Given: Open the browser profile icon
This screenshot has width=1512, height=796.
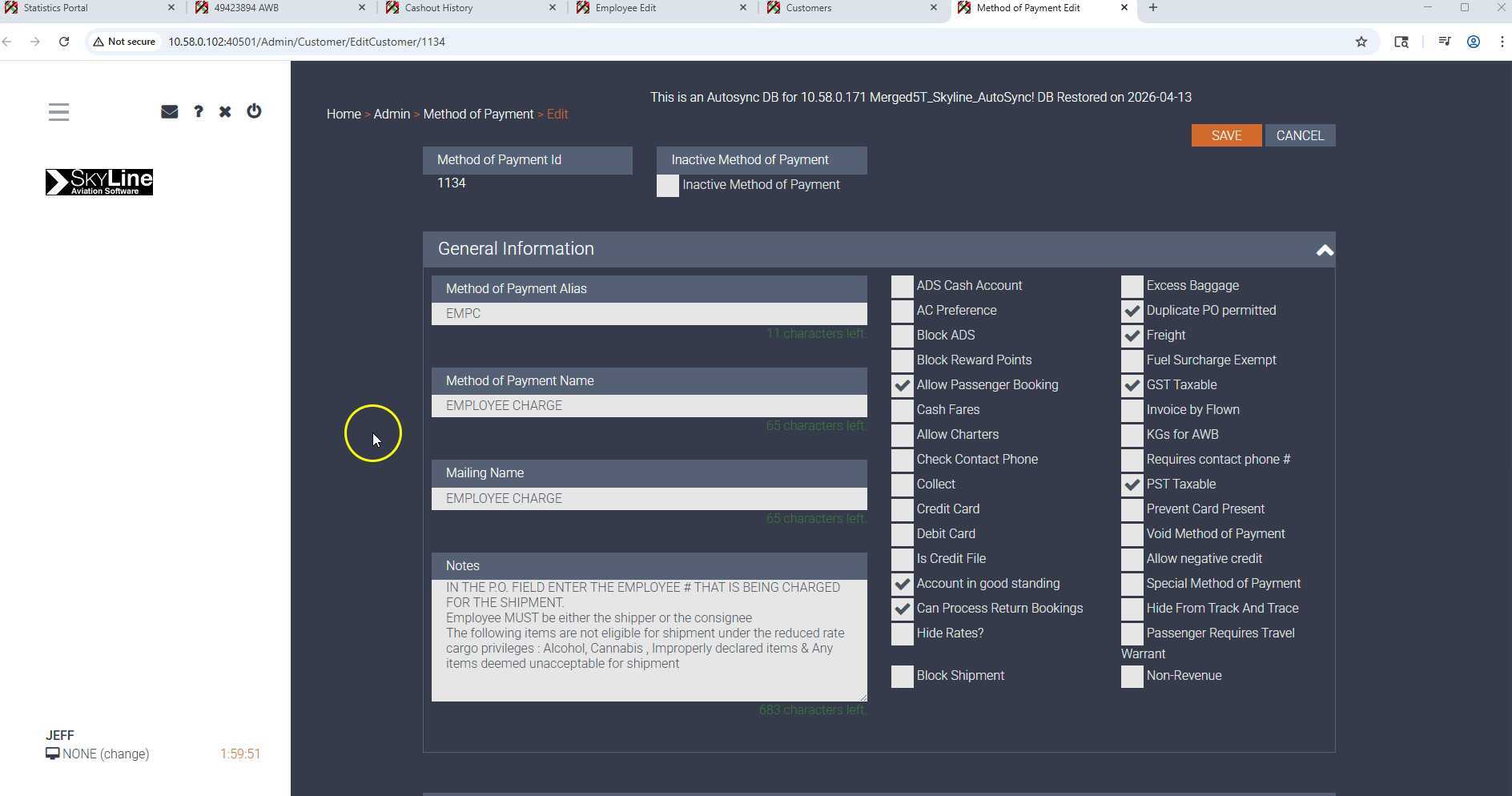Looking at the screenshot, I should [1473, 42].
